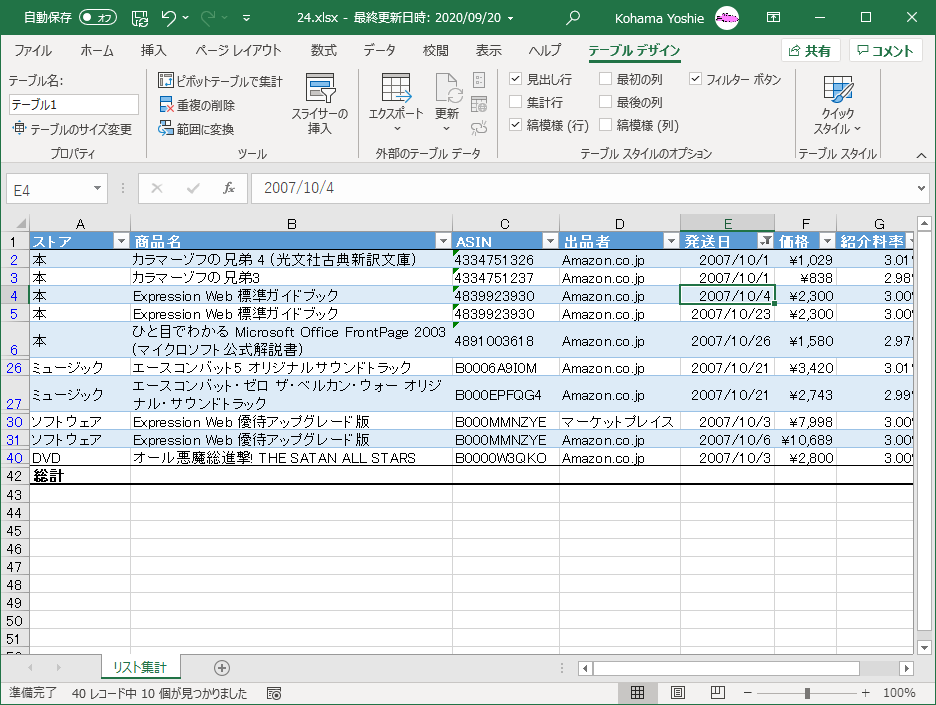Click the formula bar cancel X icon
This screenshot has width=936, height=705.
(x=157, y=188)
